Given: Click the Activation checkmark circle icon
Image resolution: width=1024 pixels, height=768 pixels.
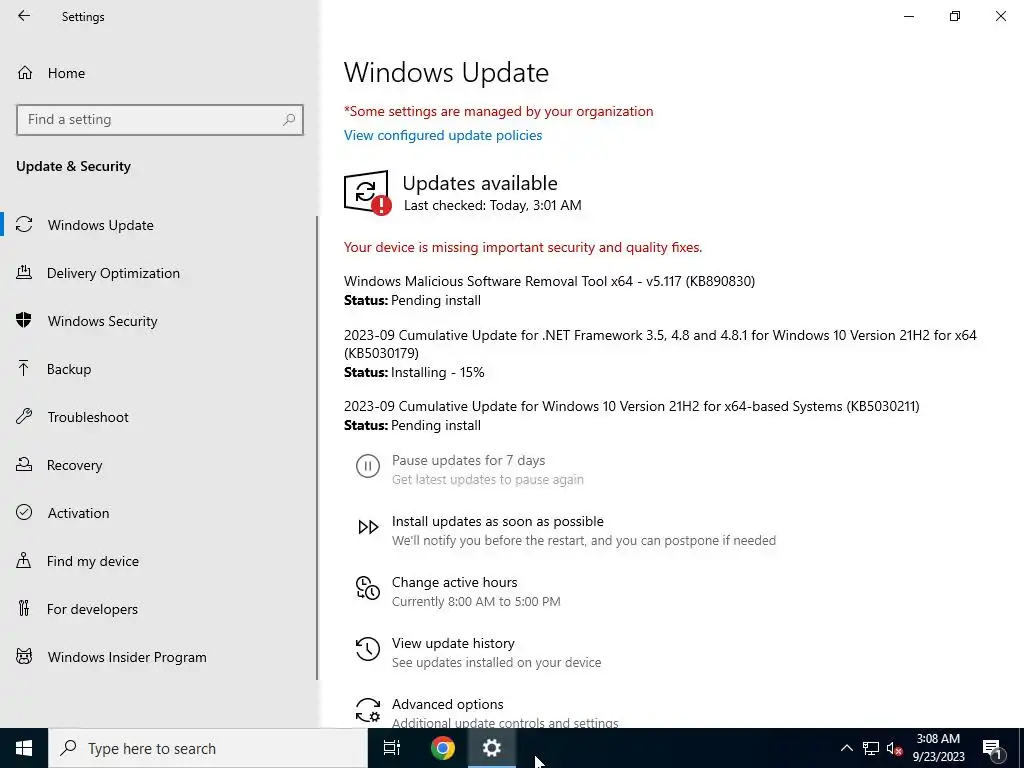Looking at the screenshot, I should 24,513.
